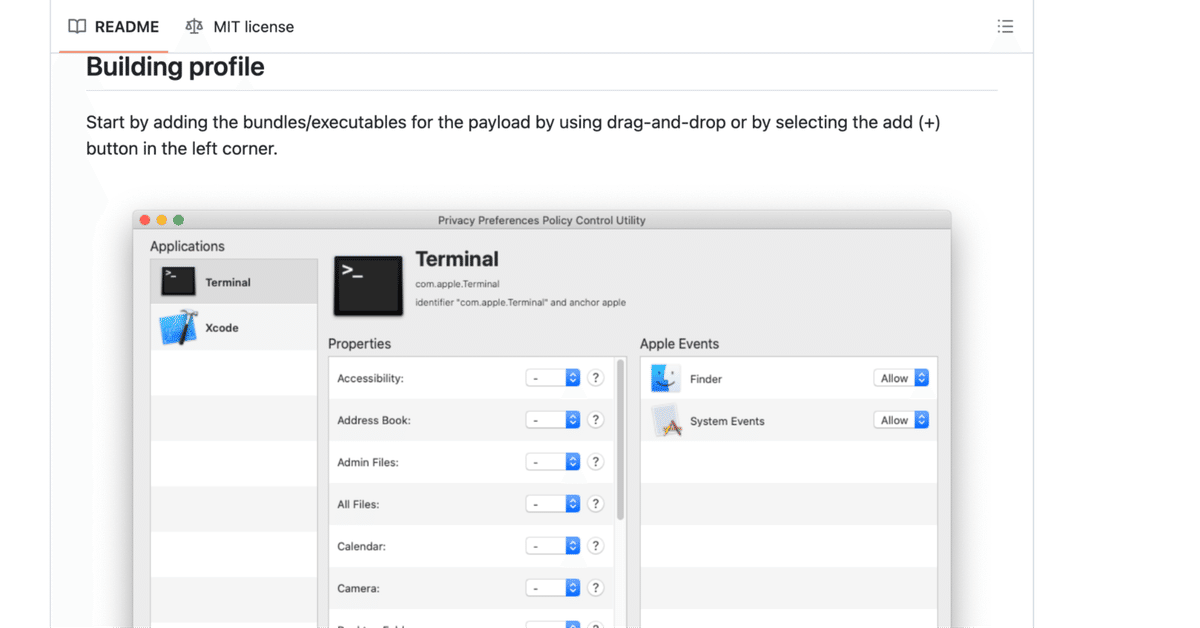1200x628 pixels.
Task: Open the Accessibility permission dropdown
Action: click(x=553, y=378)
